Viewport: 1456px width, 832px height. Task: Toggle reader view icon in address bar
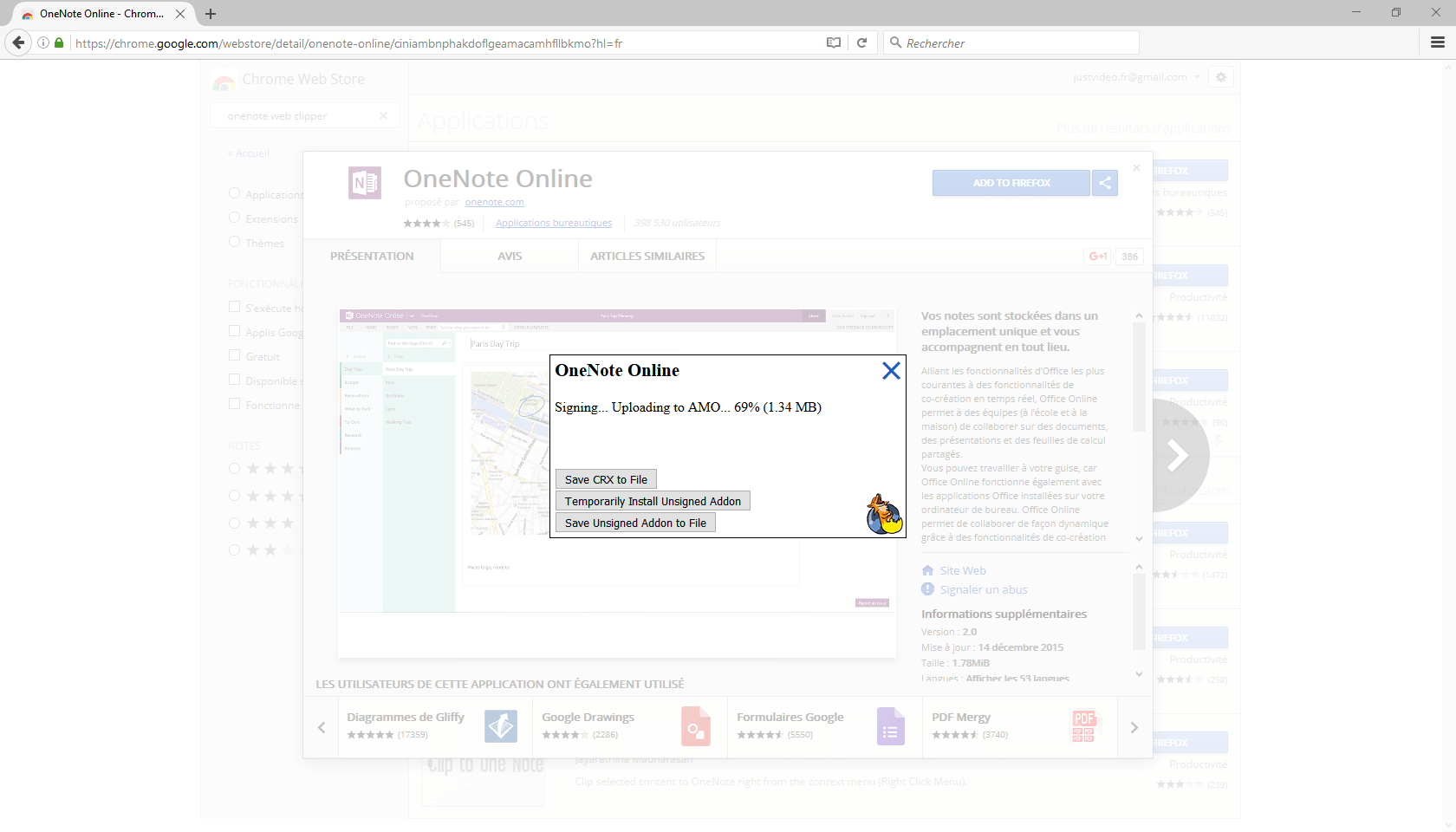(x=834, y=42)
